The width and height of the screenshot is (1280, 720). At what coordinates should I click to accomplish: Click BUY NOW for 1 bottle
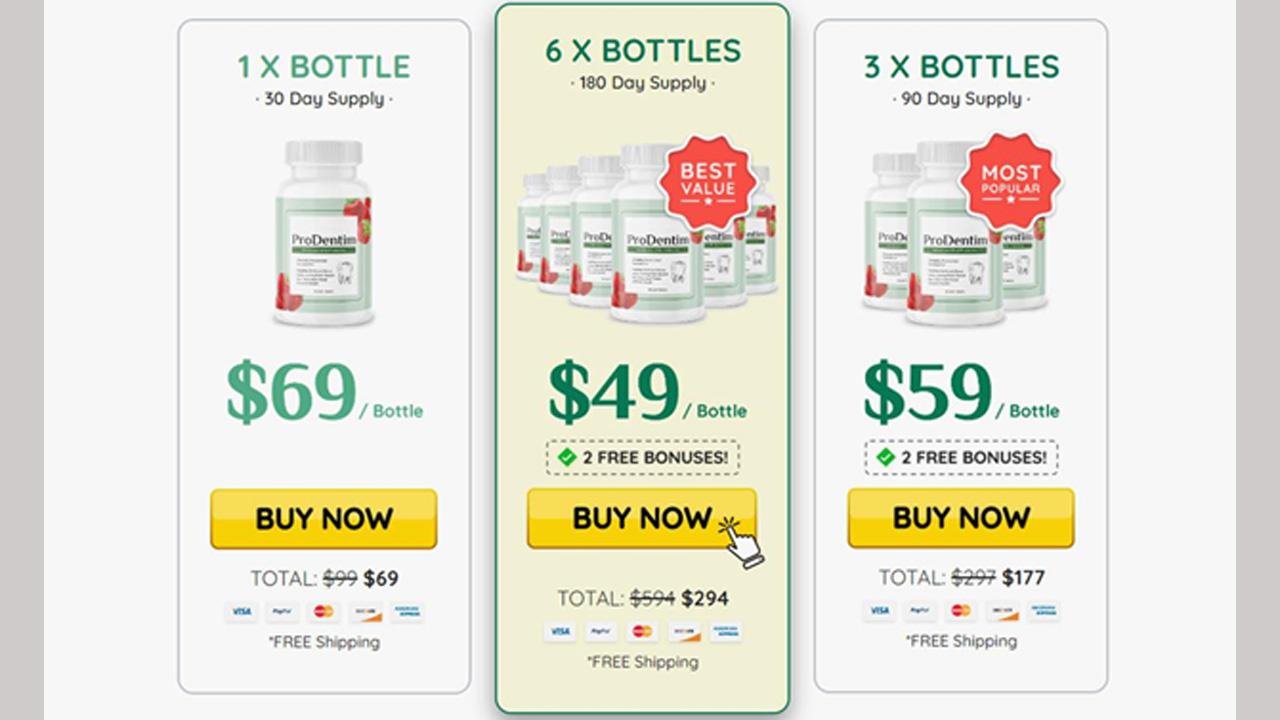click(323, 519)
